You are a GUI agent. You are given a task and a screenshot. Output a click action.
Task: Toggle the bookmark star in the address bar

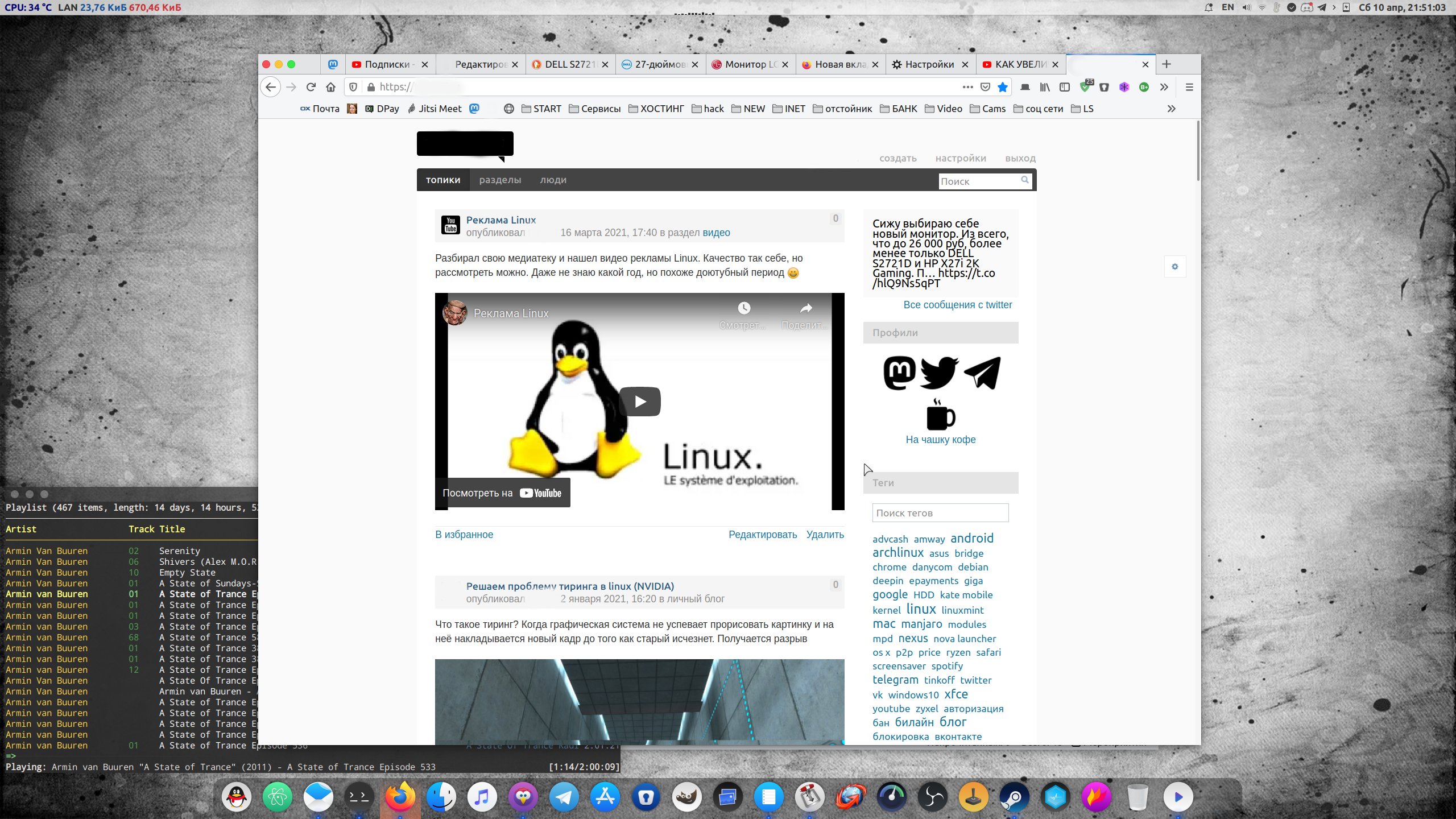click(x=1003, y=88)
